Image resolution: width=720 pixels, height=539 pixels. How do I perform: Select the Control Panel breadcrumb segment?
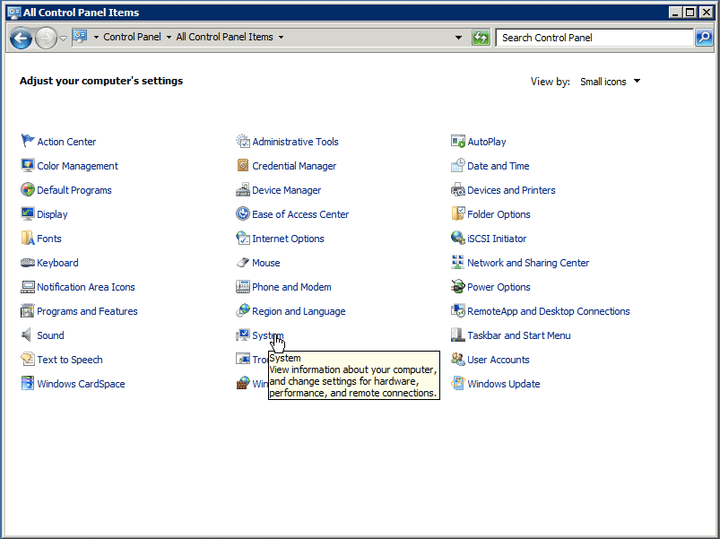pyautogui.click(x=132, y=37)
